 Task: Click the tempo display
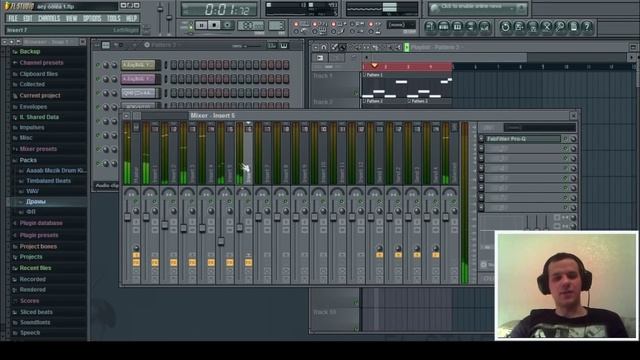point(251,26)
